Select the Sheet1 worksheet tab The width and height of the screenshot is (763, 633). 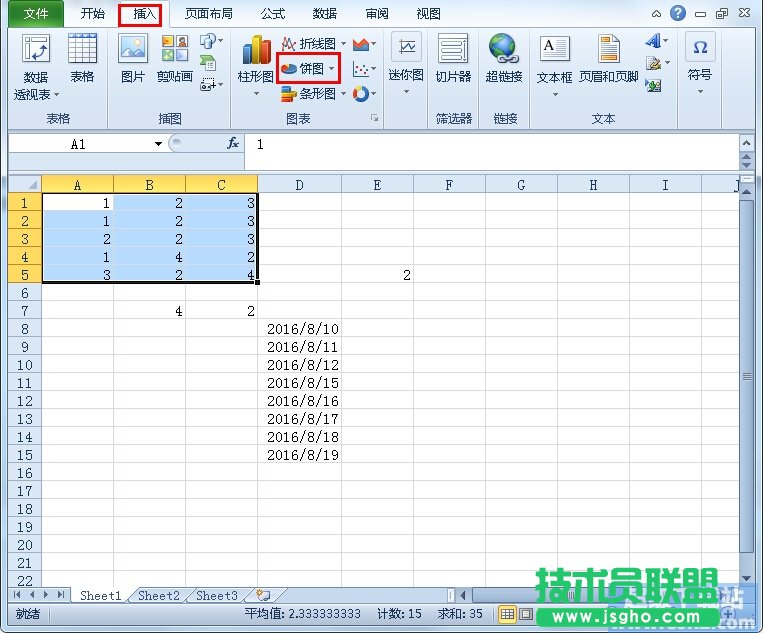pos(101,596)
